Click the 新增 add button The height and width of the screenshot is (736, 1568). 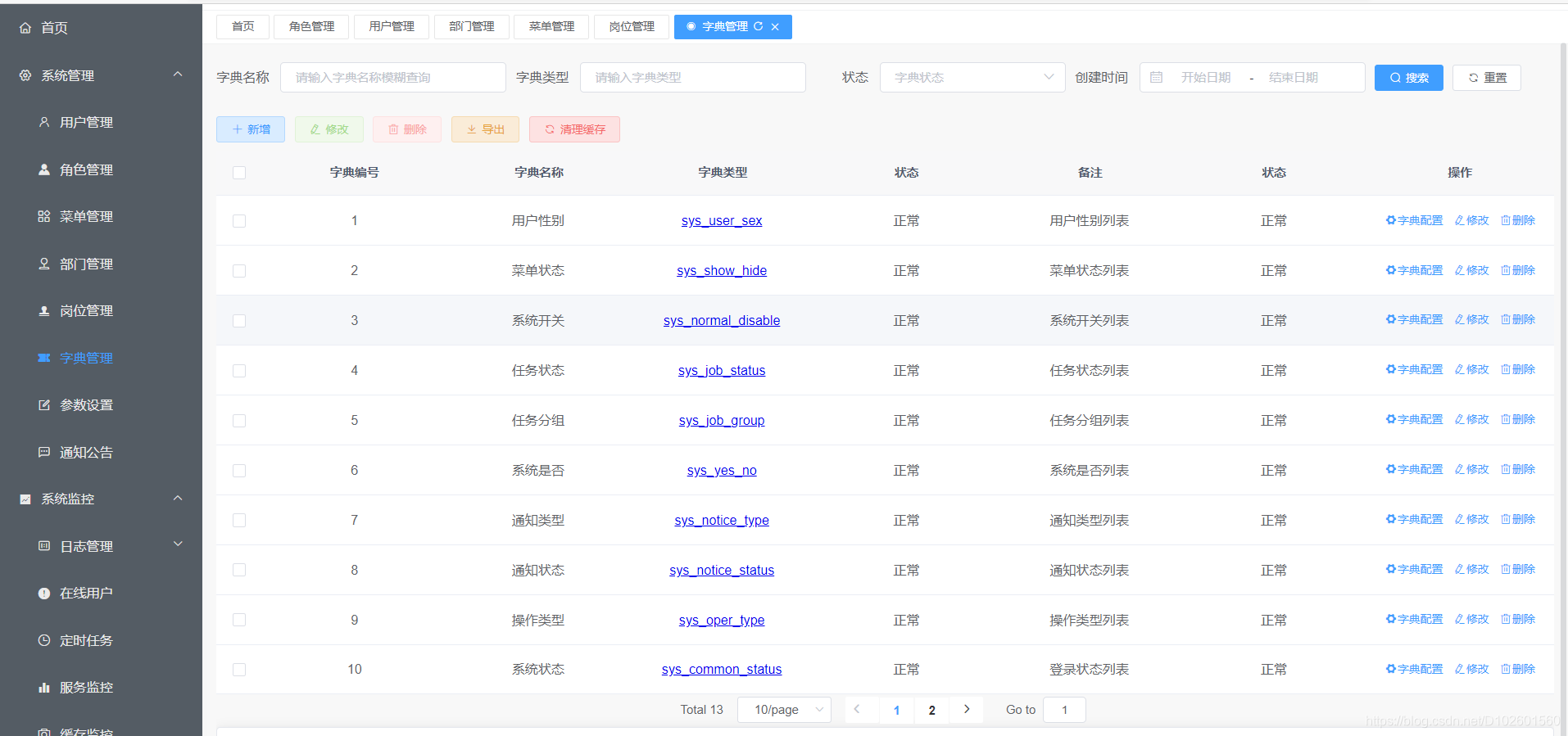251,129
